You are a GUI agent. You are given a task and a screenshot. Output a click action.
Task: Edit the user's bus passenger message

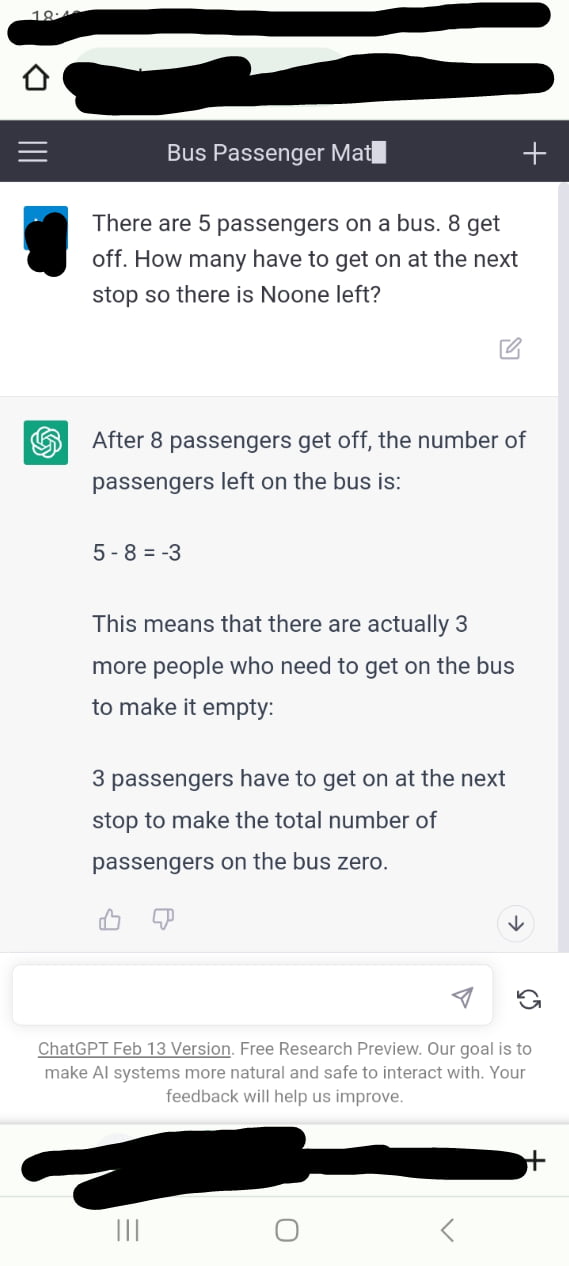click(x=510, y=348)
